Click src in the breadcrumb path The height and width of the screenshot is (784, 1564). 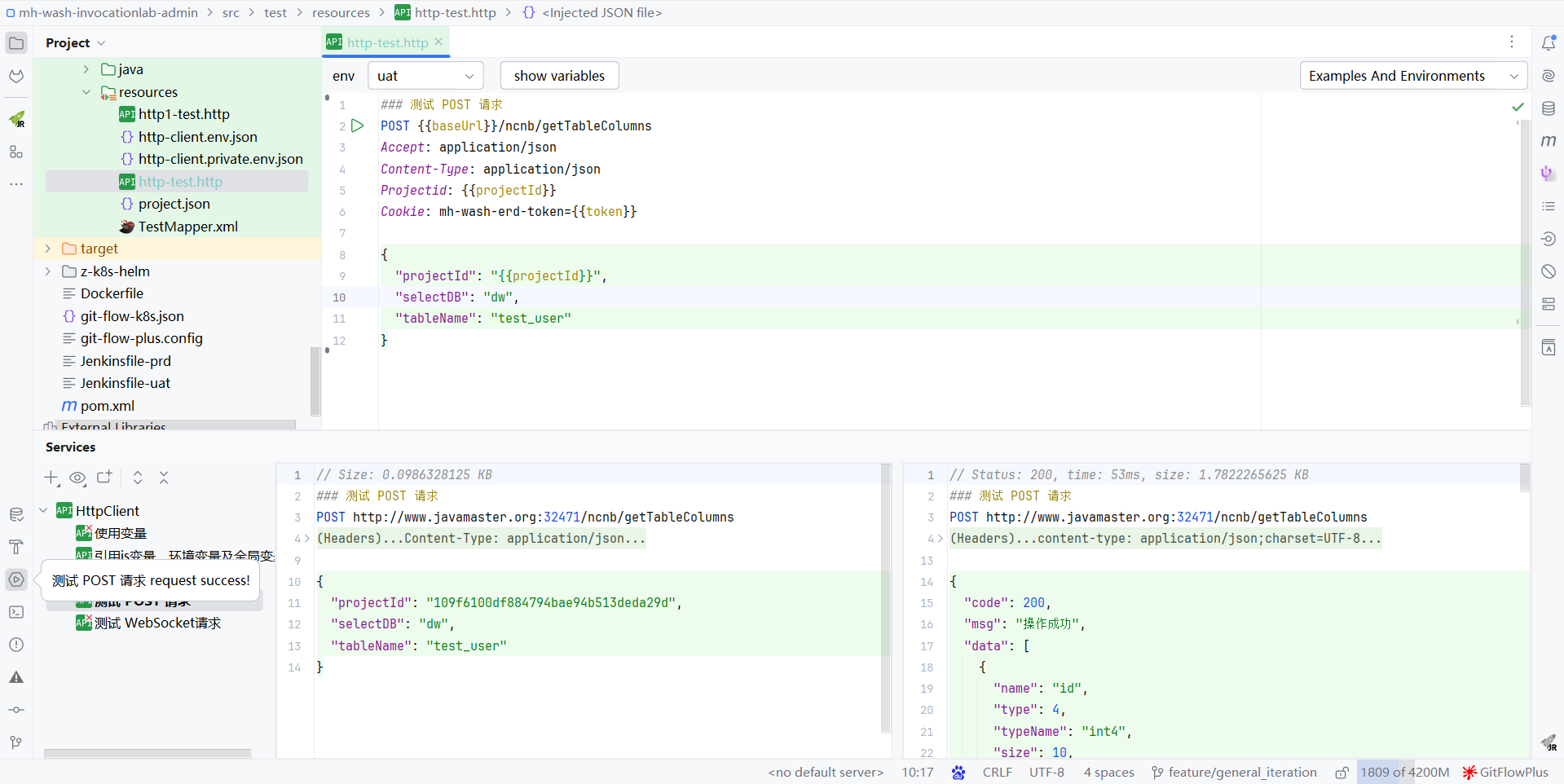pos(231,12)
